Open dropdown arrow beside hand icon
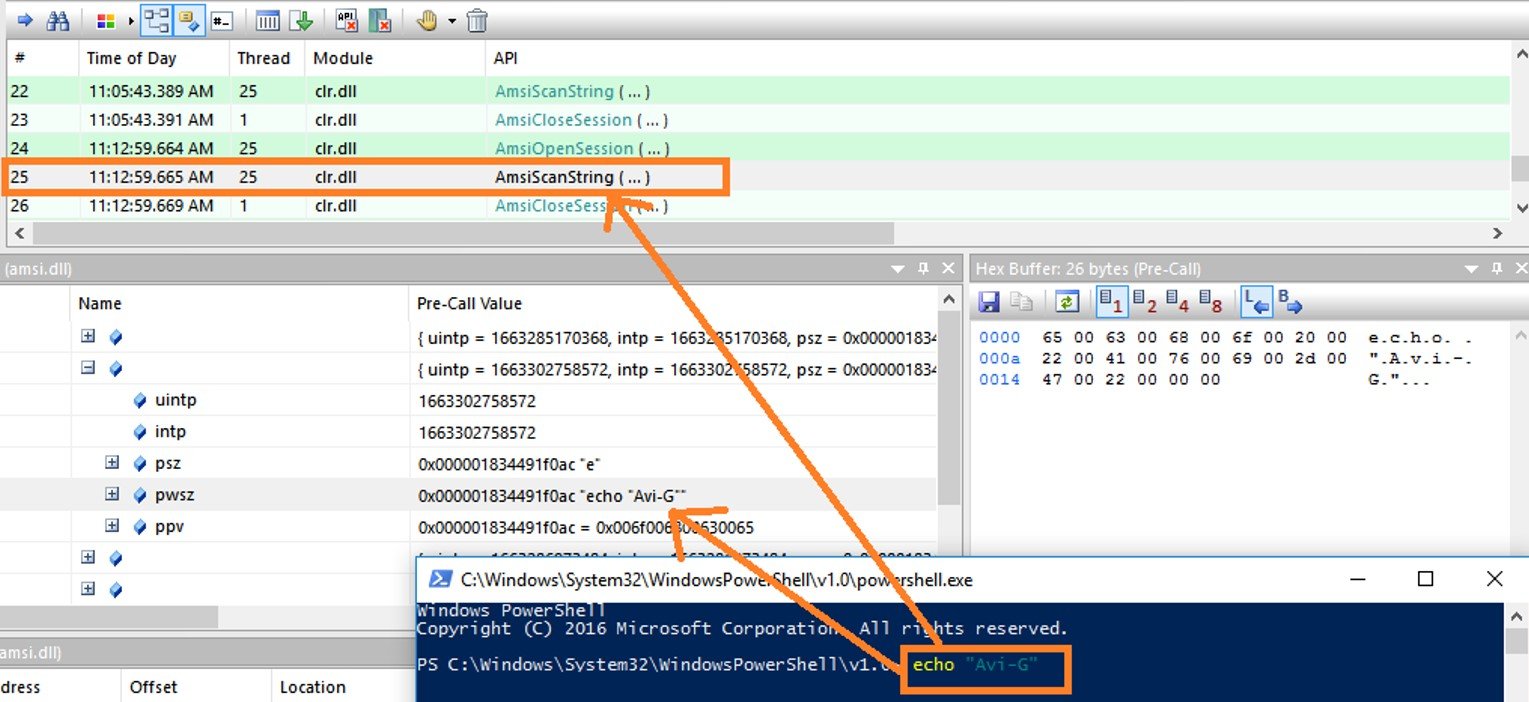This screenshot has height=702, width=1529. [x=452, y=21]
